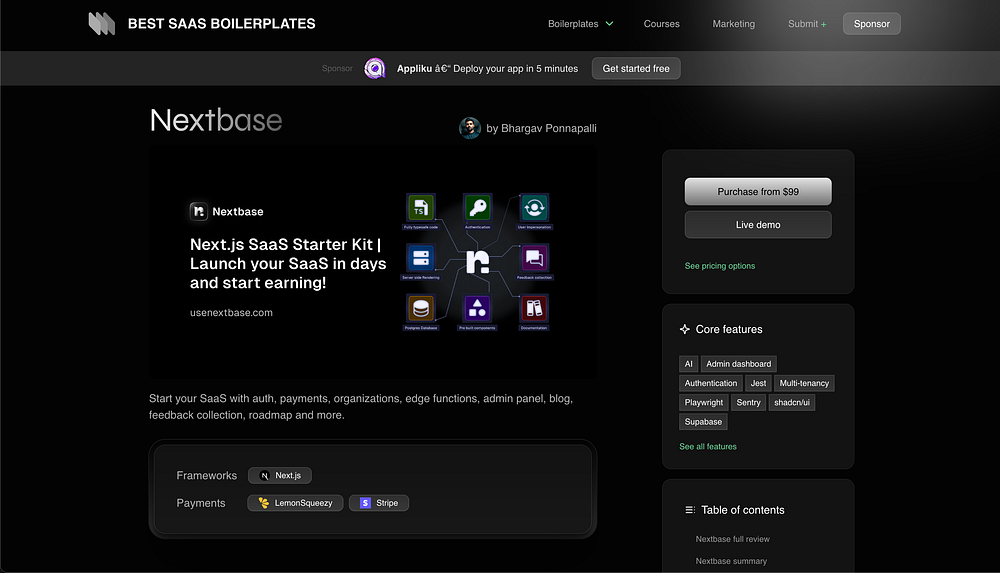The width and height of the screenshot is (1000, 573).
Task: Click the Documentation books icon
Action: (534, 309)
